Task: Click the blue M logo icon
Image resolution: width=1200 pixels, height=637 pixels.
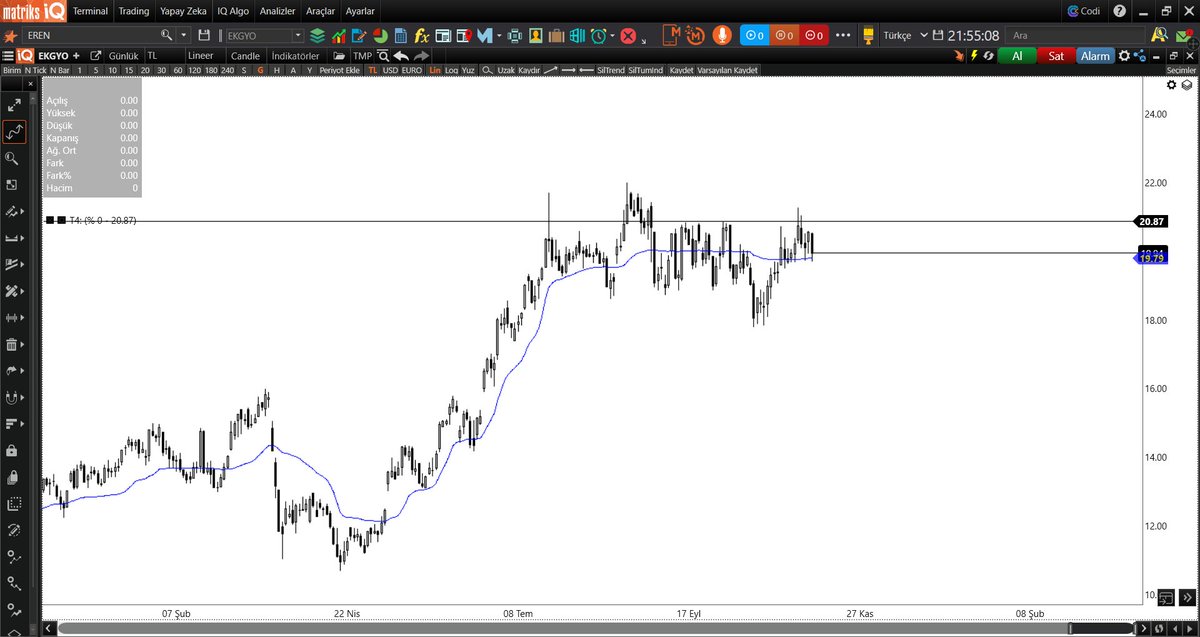Action: pos(486,35)
